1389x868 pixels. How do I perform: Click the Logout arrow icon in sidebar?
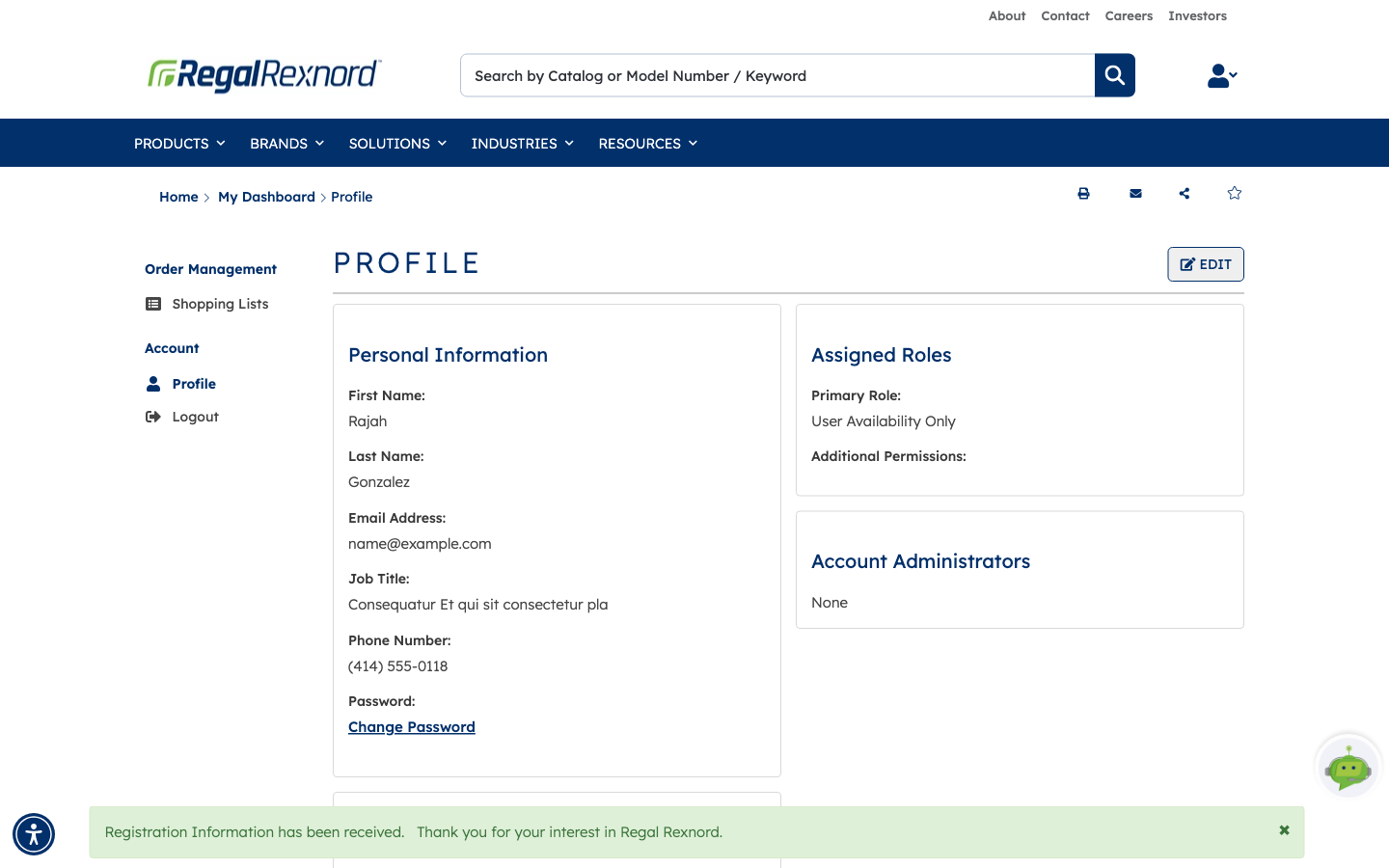coord(153,417)
